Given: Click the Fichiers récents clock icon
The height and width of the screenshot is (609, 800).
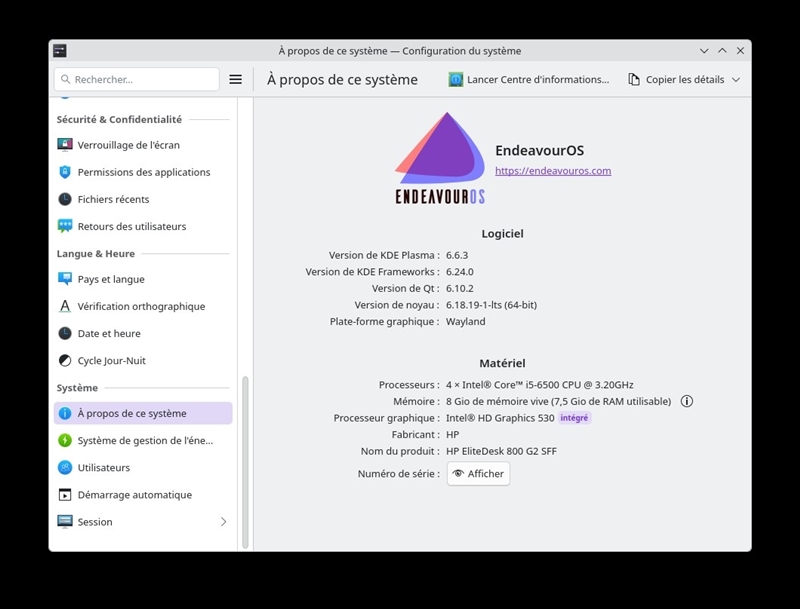Looking at the screenshot, I should [66, 199].
